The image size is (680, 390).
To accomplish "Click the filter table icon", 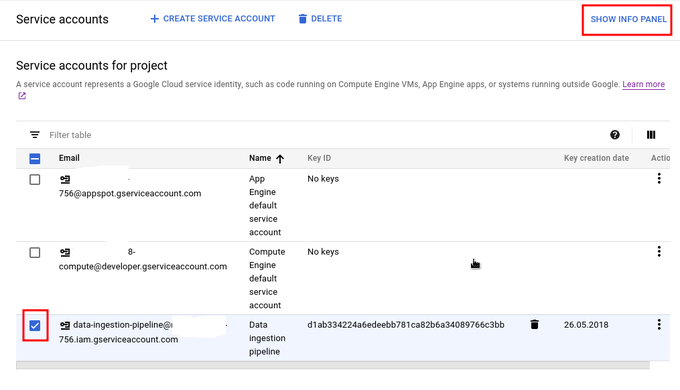I will click(35, 135).
